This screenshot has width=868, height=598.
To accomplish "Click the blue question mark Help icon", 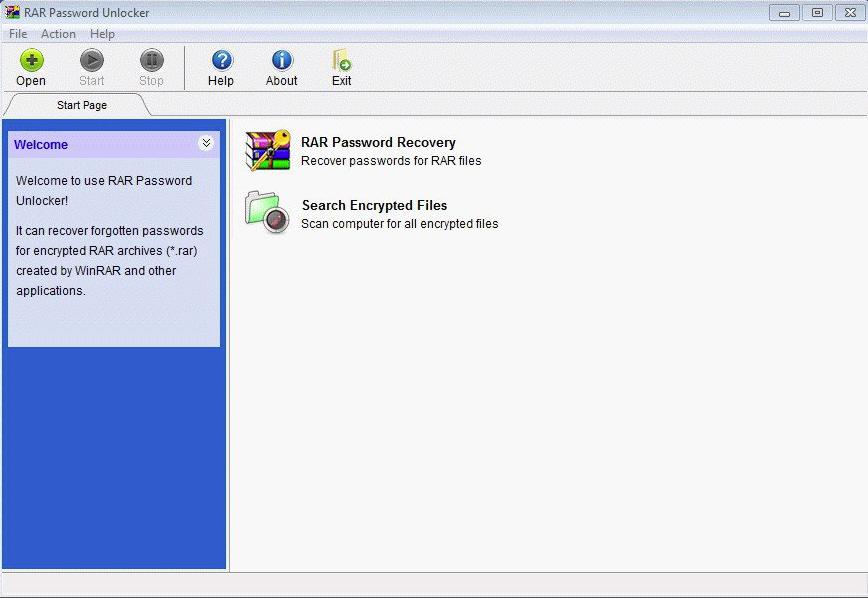I will [221, 60].
